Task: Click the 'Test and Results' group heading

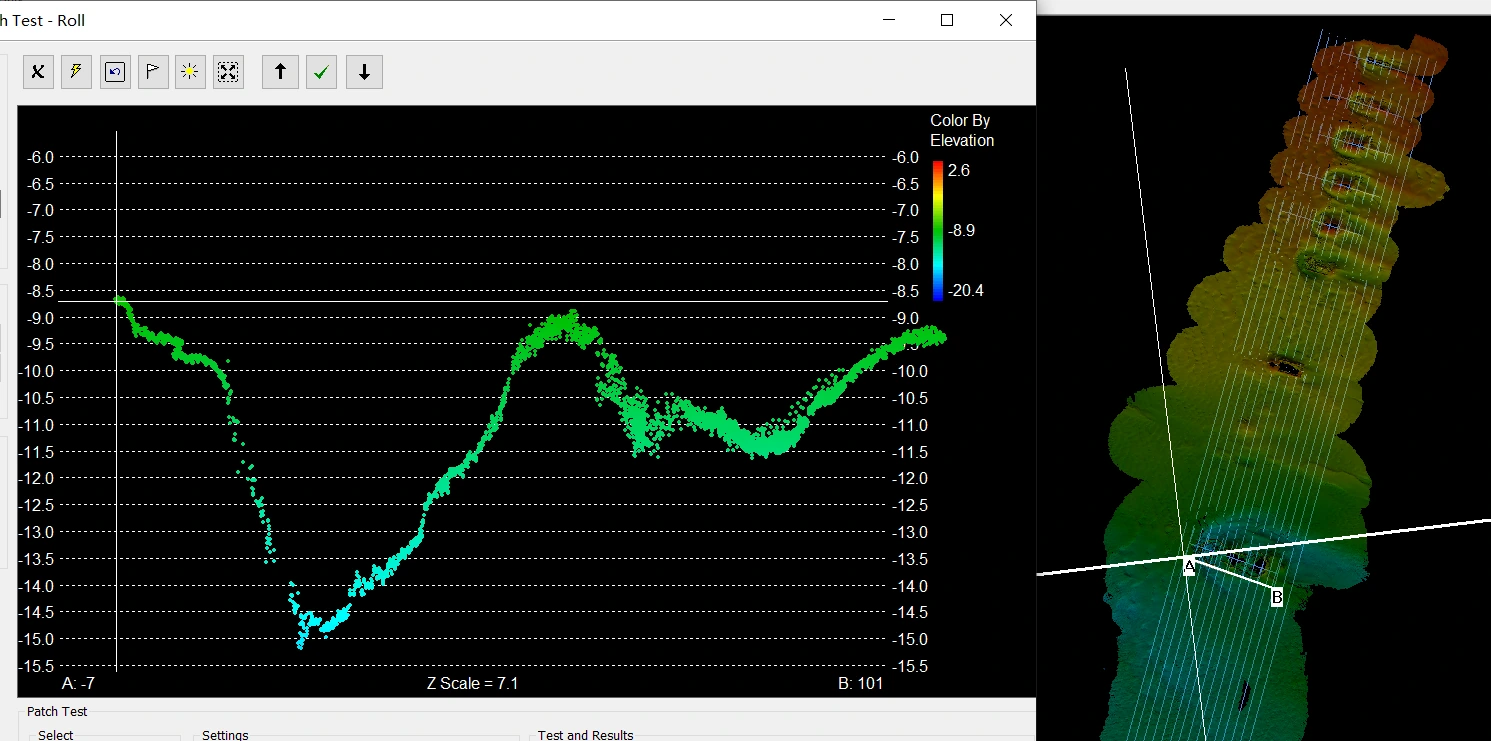Action: [586, 735]
